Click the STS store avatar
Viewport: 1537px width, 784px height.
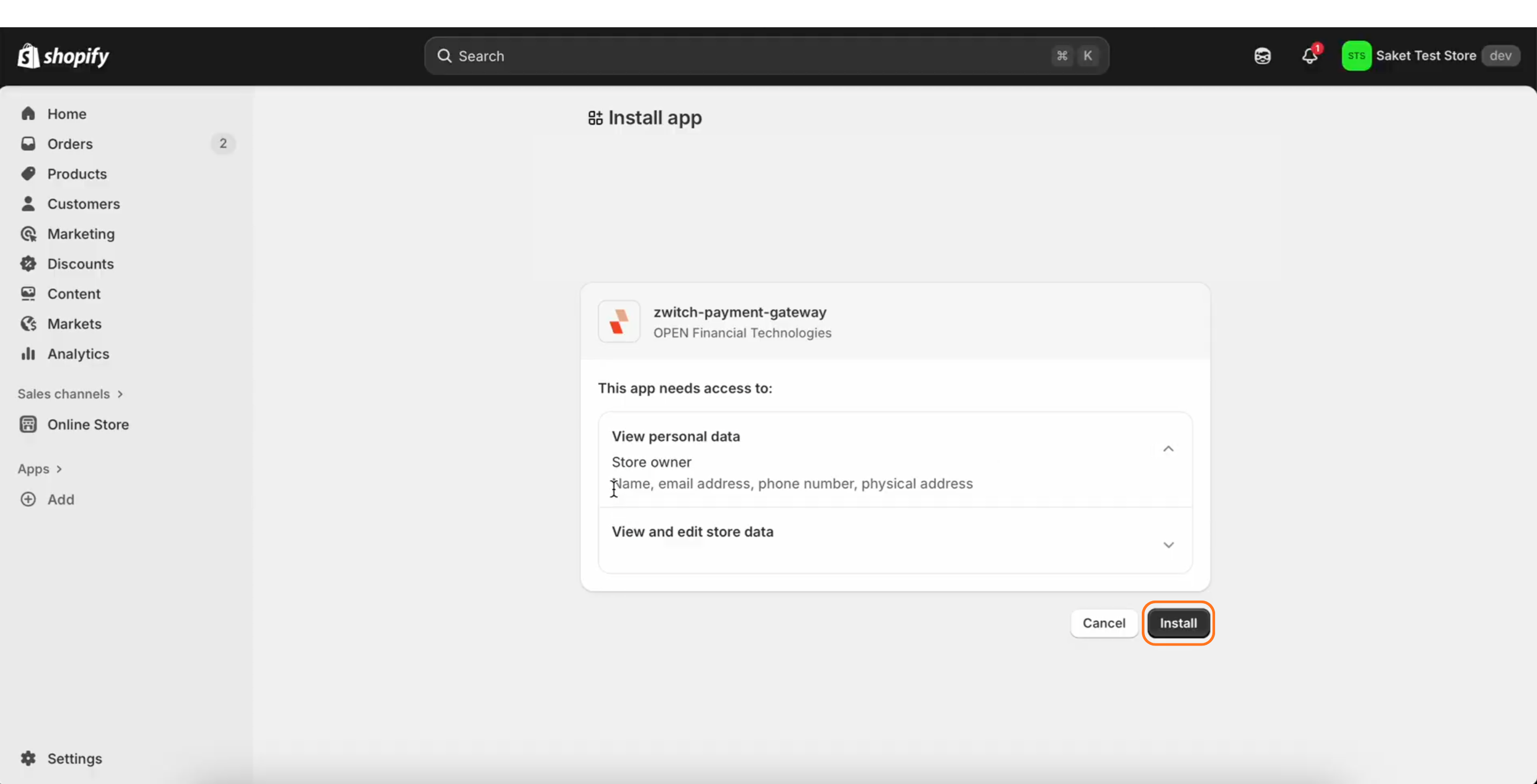1356,56
